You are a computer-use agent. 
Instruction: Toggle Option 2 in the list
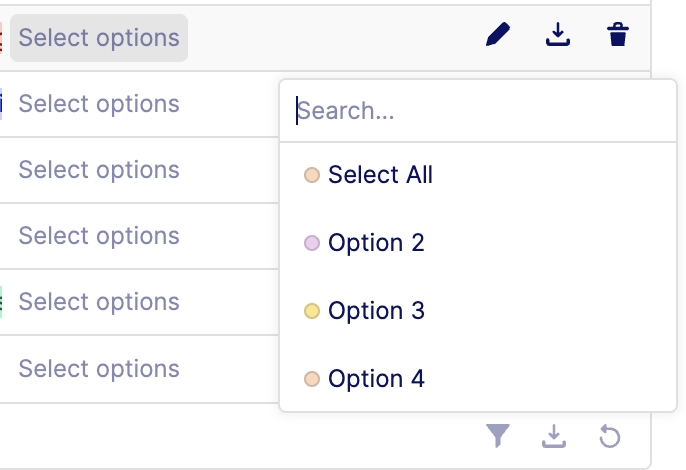pos(376,243)
